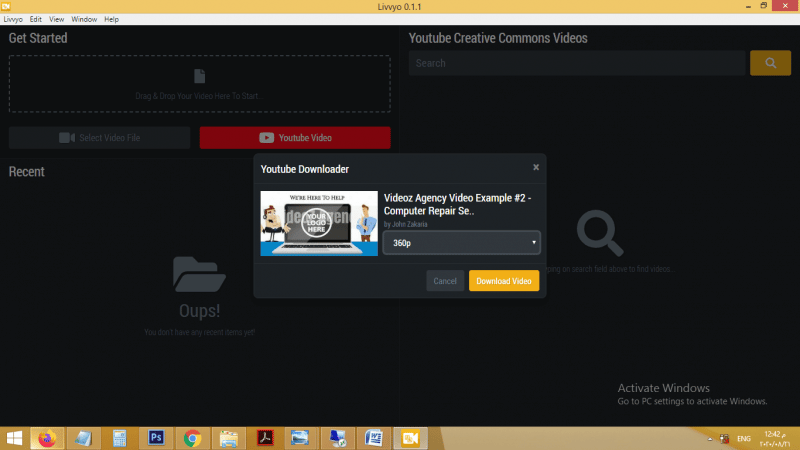Open File Explorer from the taskbar

click(x=229, y=438)
